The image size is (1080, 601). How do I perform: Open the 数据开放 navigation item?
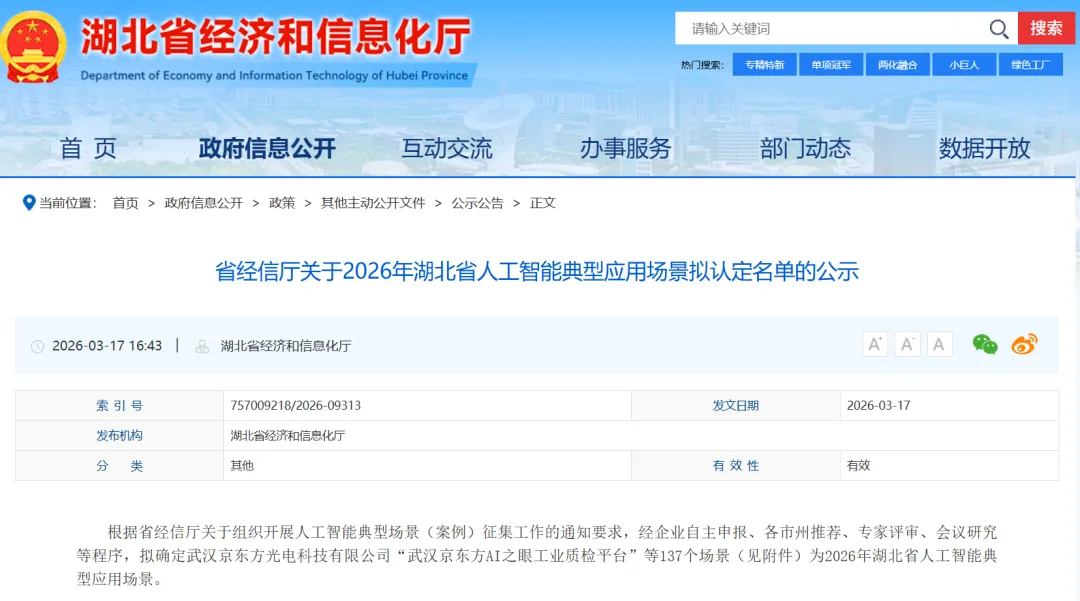click(984, 149)
